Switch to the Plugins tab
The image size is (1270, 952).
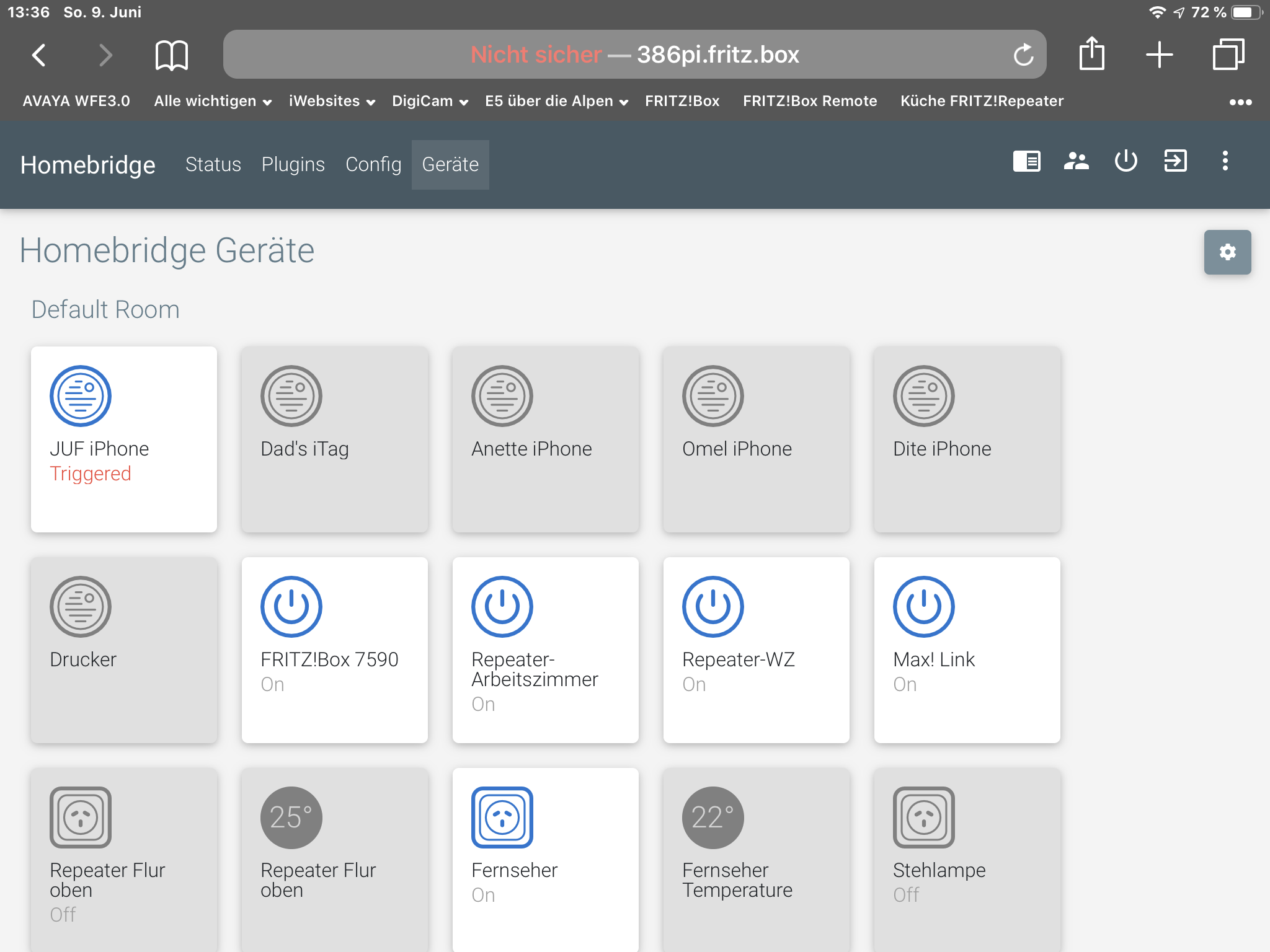click(293, 164)
